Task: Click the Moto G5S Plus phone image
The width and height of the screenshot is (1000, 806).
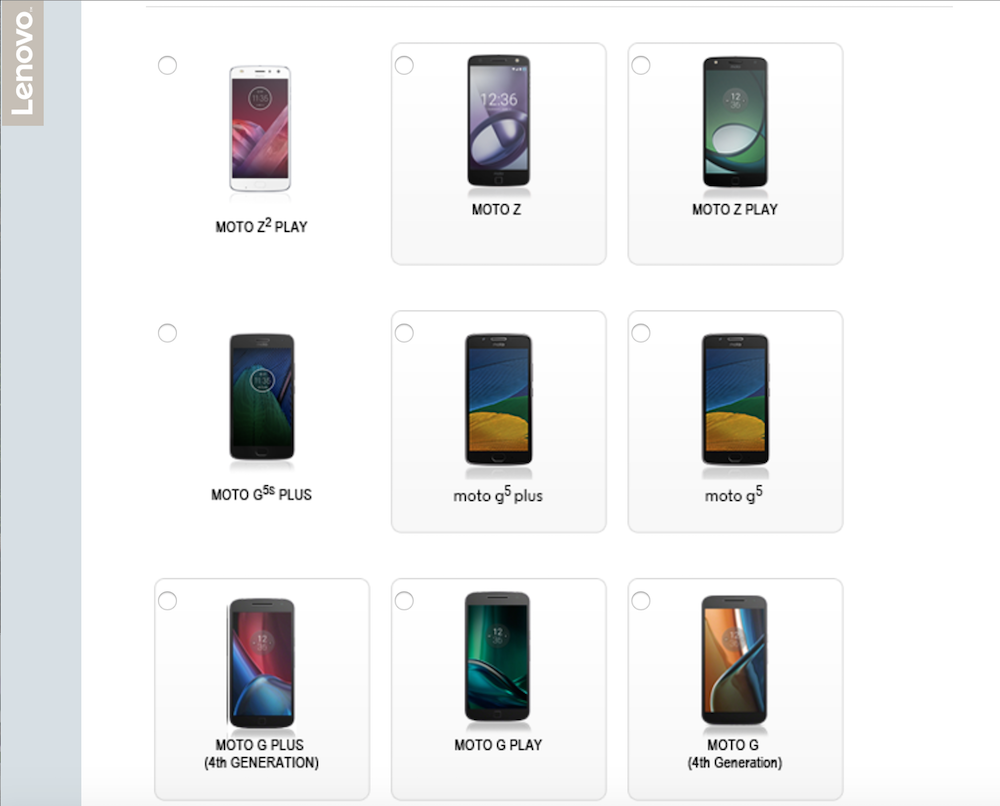Action: tap(261, 397)
